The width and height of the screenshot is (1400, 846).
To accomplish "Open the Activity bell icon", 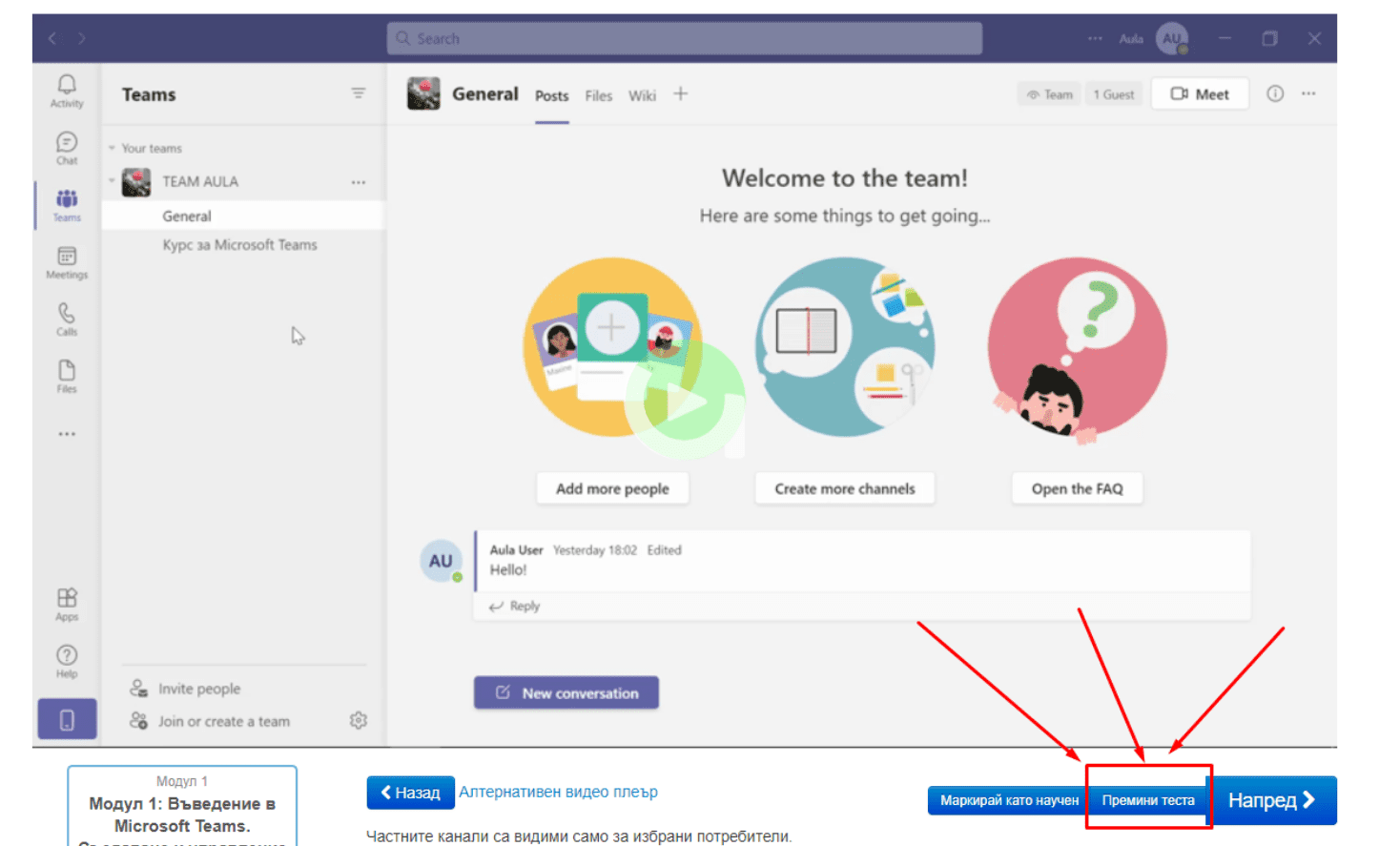I will 67,91.
